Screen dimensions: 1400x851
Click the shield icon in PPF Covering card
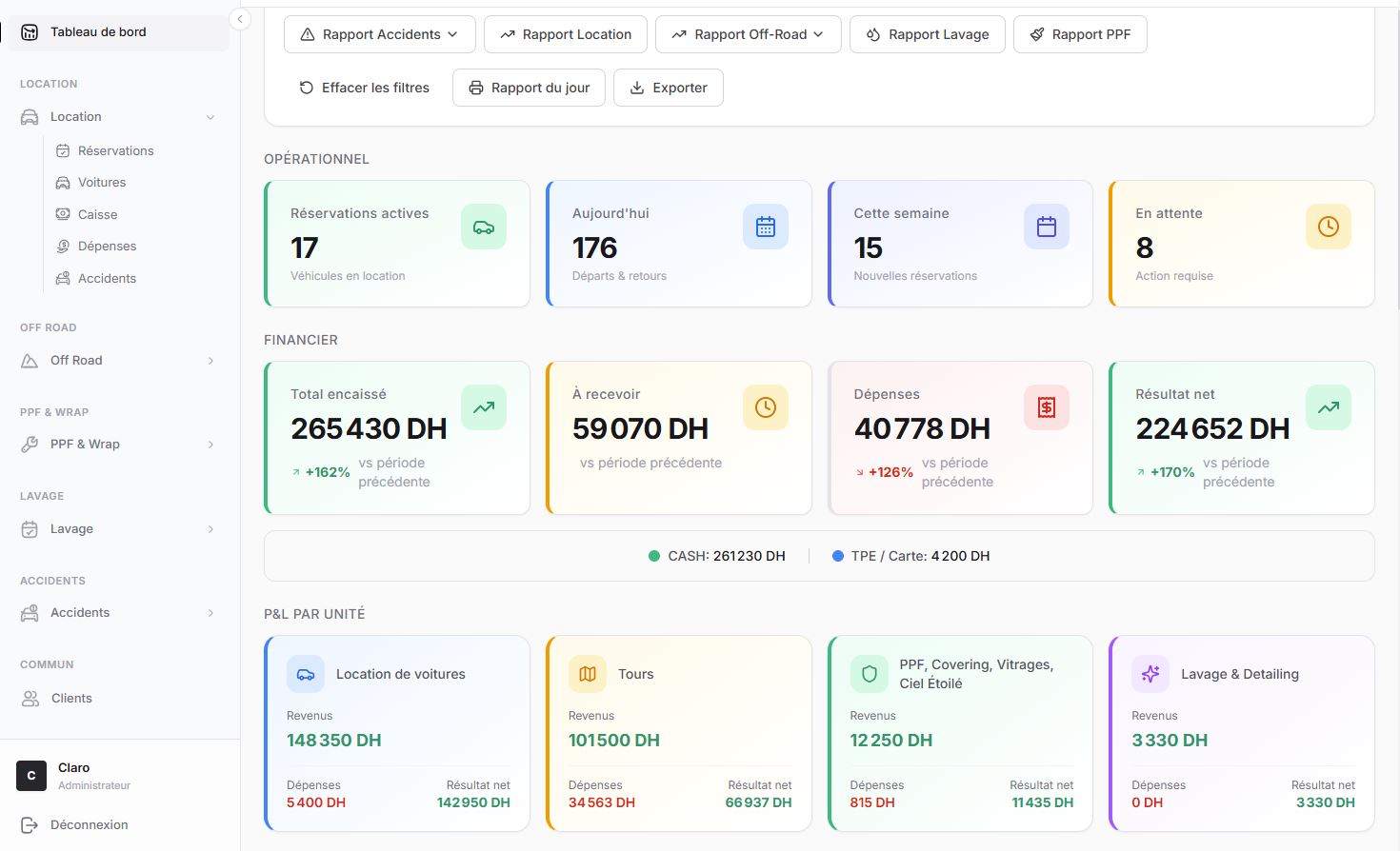coord(869,674)
